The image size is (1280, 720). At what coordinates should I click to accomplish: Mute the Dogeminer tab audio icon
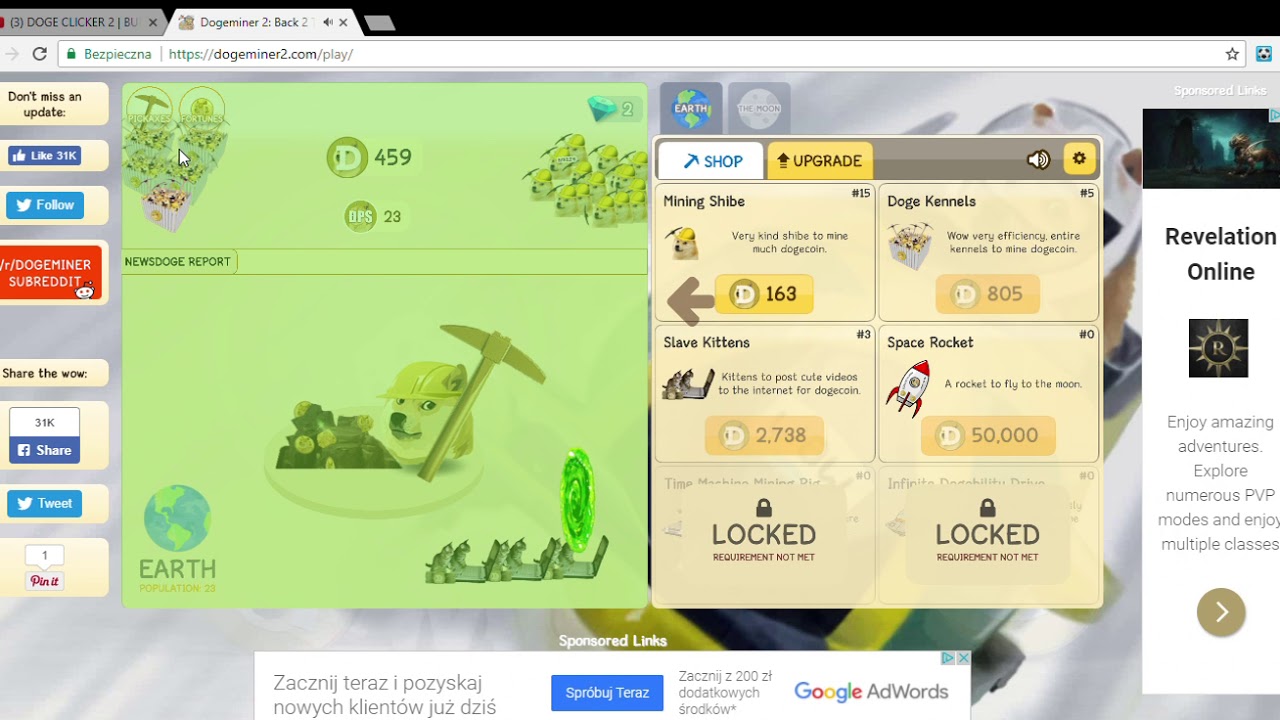327,22
